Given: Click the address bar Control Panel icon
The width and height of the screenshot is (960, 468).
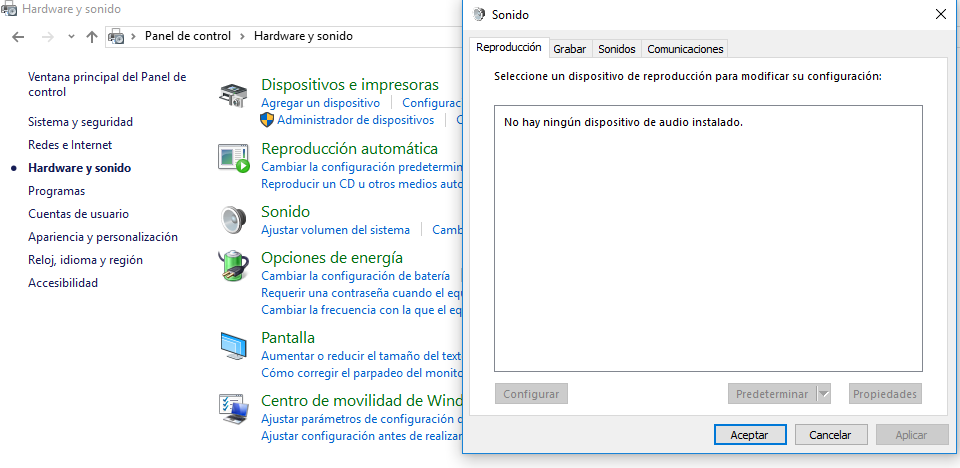Looking at the screenshot, I should coord(116,36).
